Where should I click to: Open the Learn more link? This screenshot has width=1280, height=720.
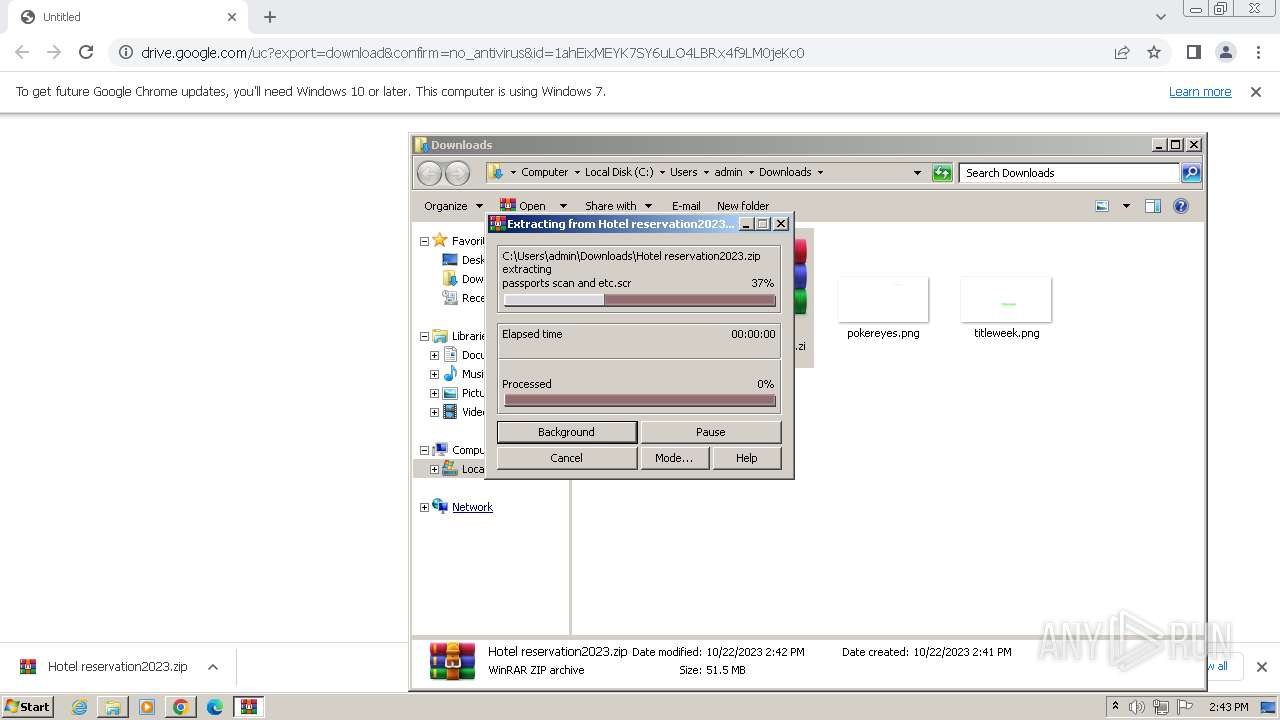pos(1200,92)
